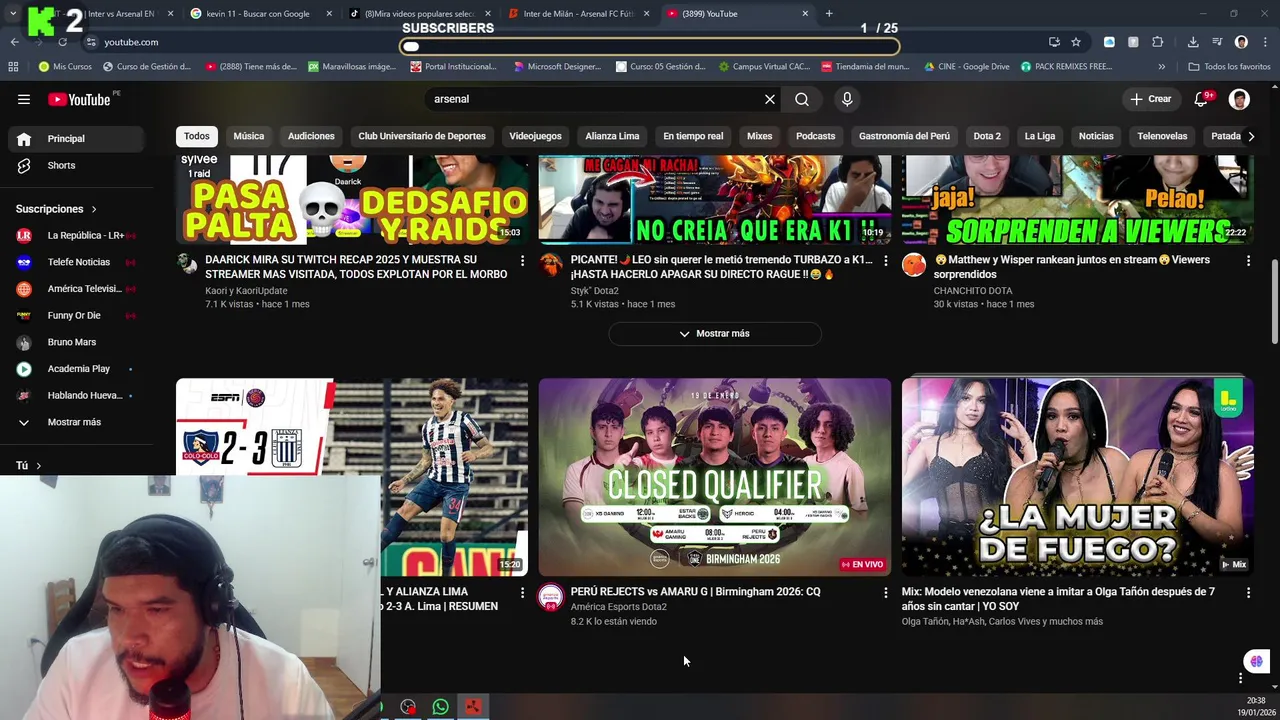
Task: Open Academia Play subscription
Action: 76,369
